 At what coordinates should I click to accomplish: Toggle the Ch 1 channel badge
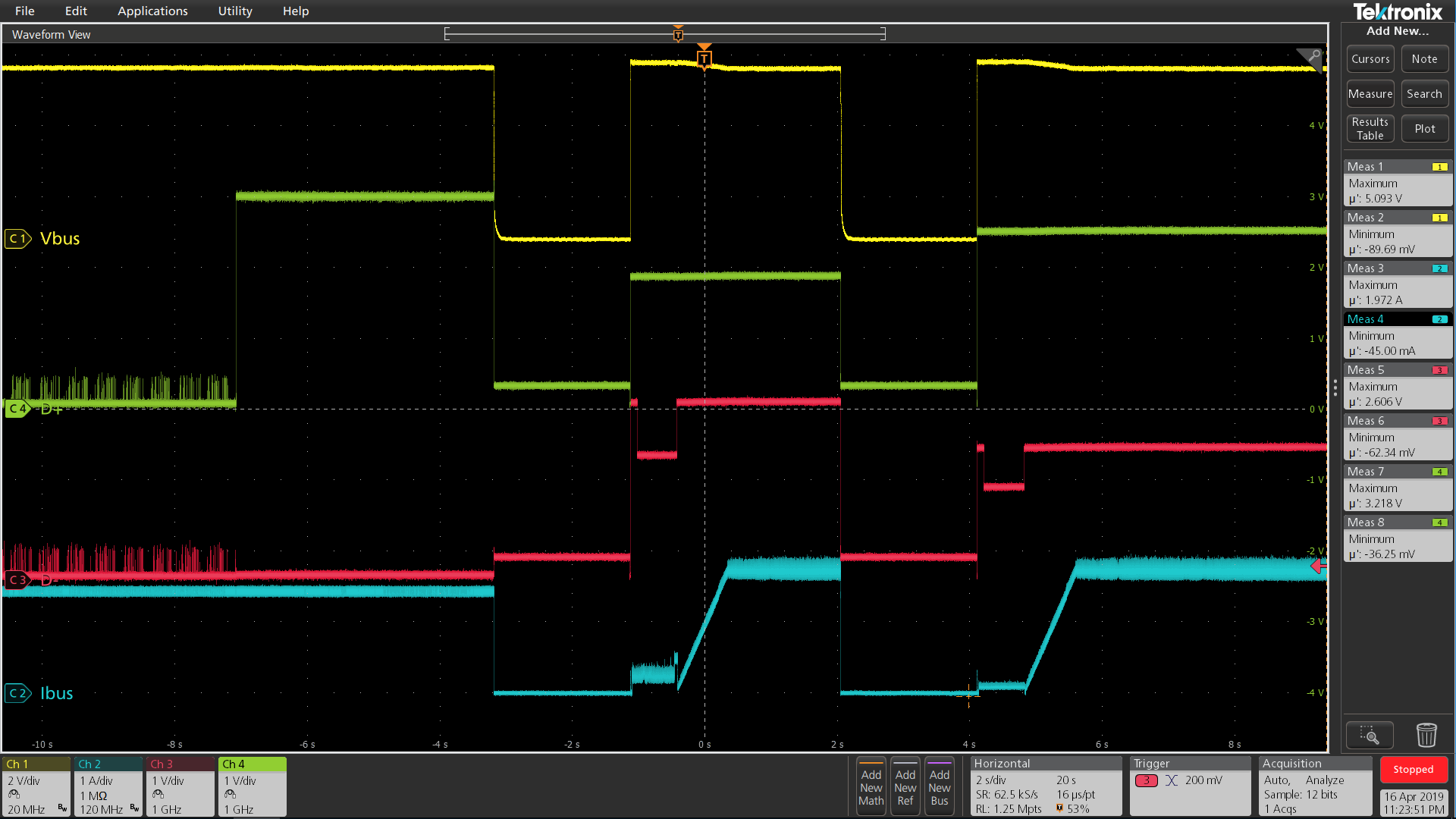tap(36, 786)
